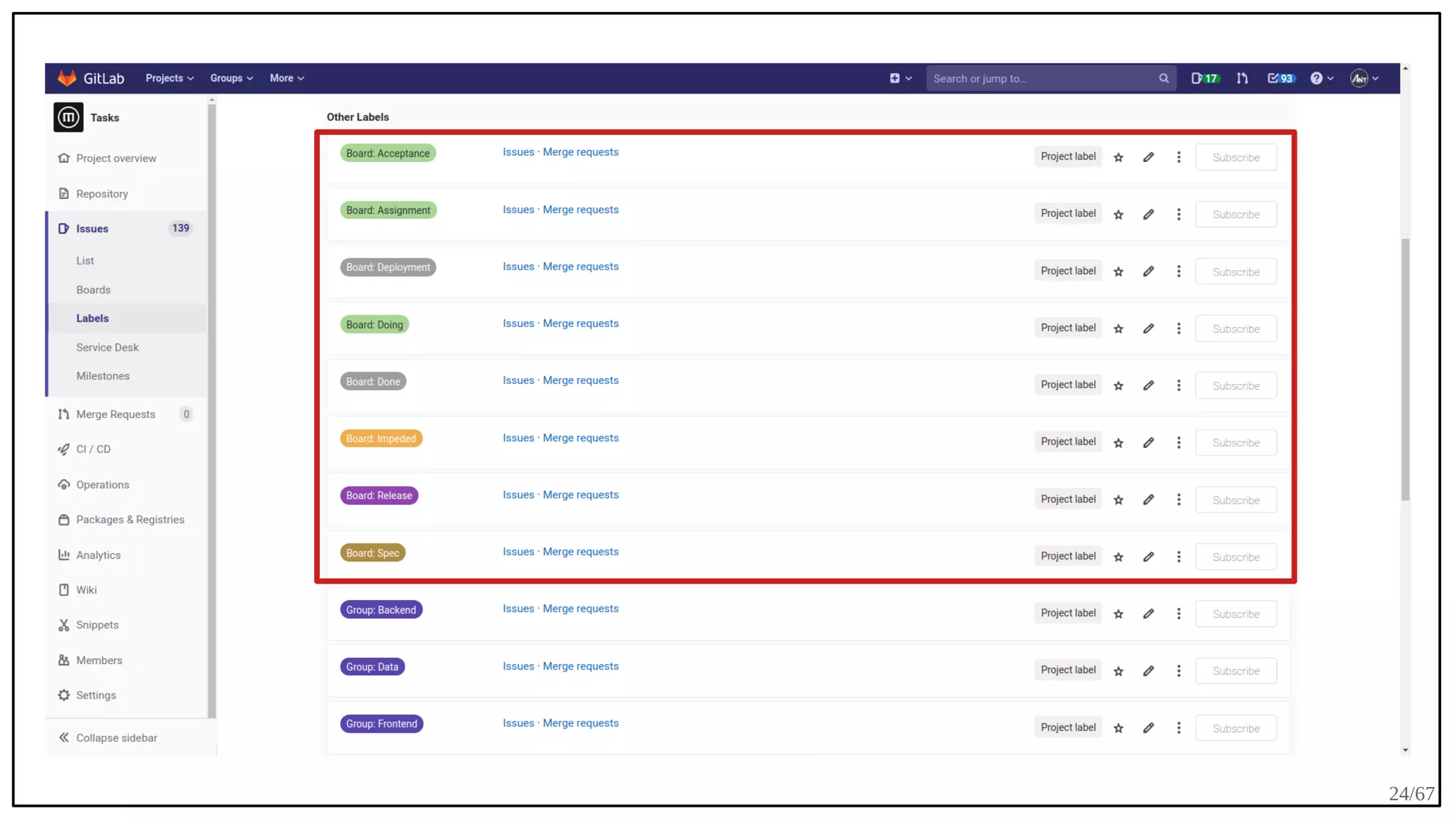Go to Milestones in sidebar

click(x=102, y=376)
